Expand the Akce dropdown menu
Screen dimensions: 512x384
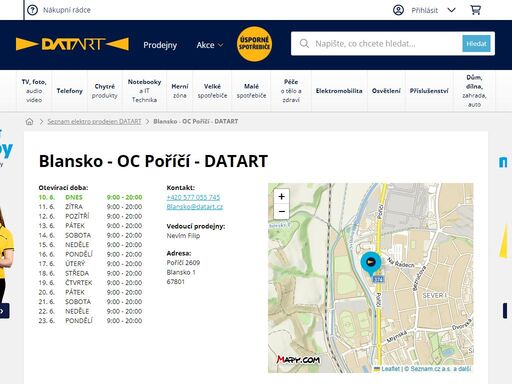click(x=209, y=45)
